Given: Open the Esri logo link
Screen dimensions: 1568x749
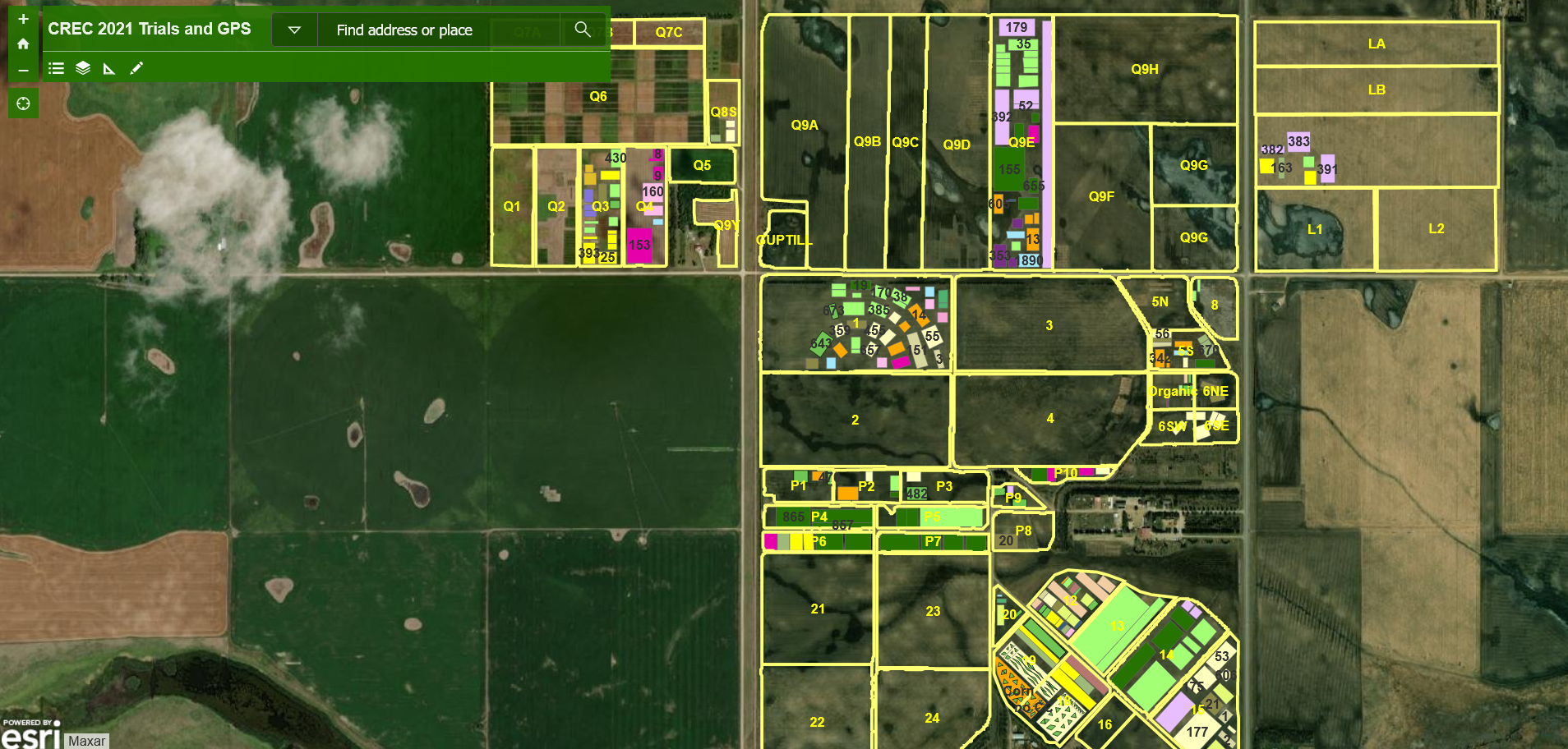Looking at the screenshot, I should pyautogui.click(x=31, y=735).
